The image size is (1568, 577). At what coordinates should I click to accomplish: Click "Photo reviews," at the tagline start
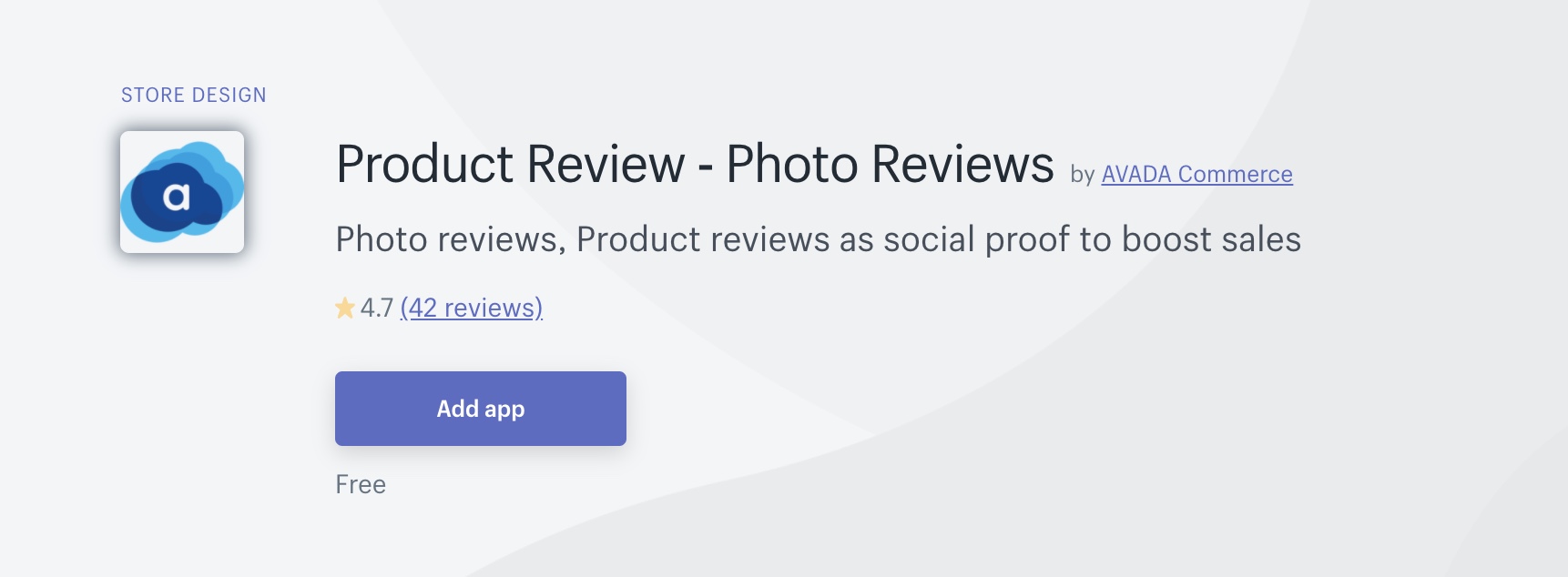click(451, 239)
